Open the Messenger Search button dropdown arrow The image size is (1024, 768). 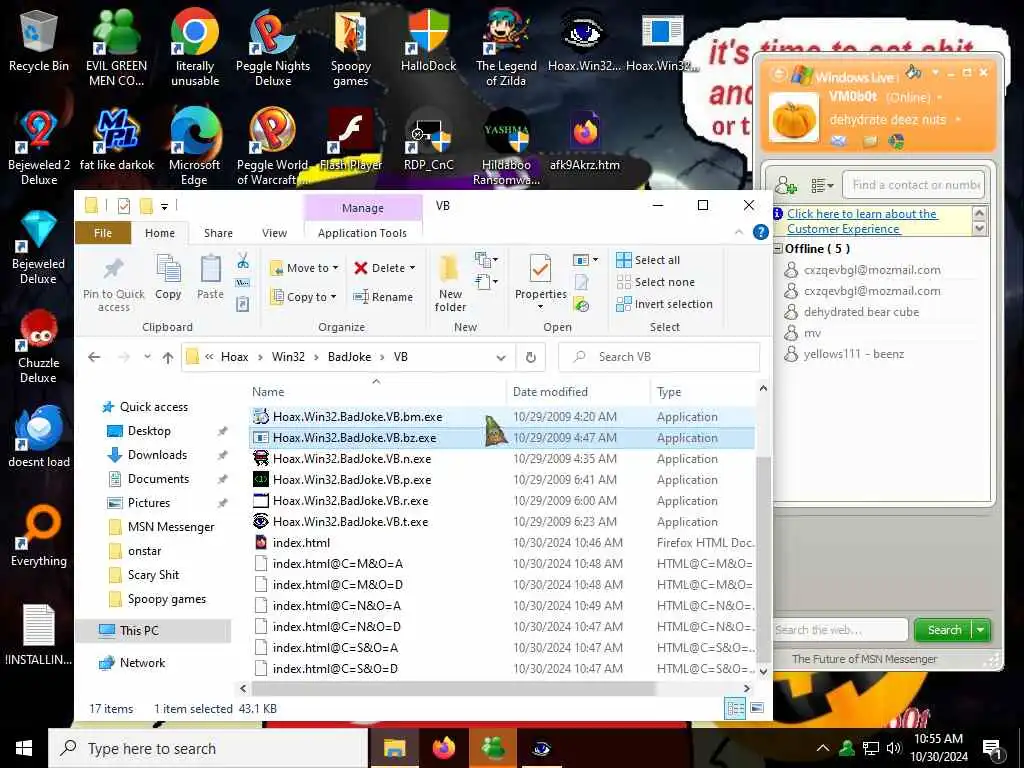tap(981, 630)
